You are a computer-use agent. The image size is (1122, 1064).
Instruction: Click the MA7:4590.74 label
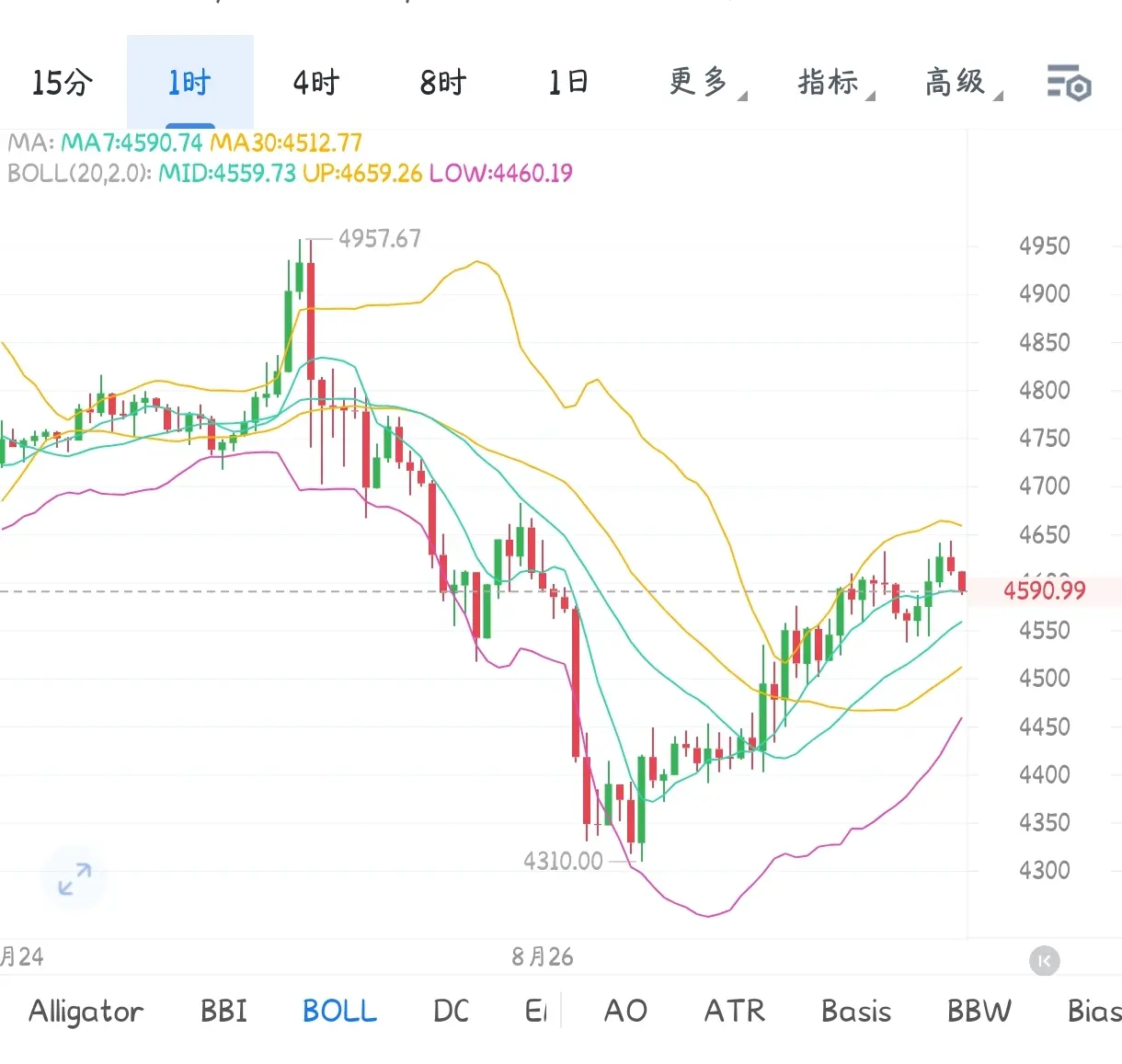[x=132, y=143]
